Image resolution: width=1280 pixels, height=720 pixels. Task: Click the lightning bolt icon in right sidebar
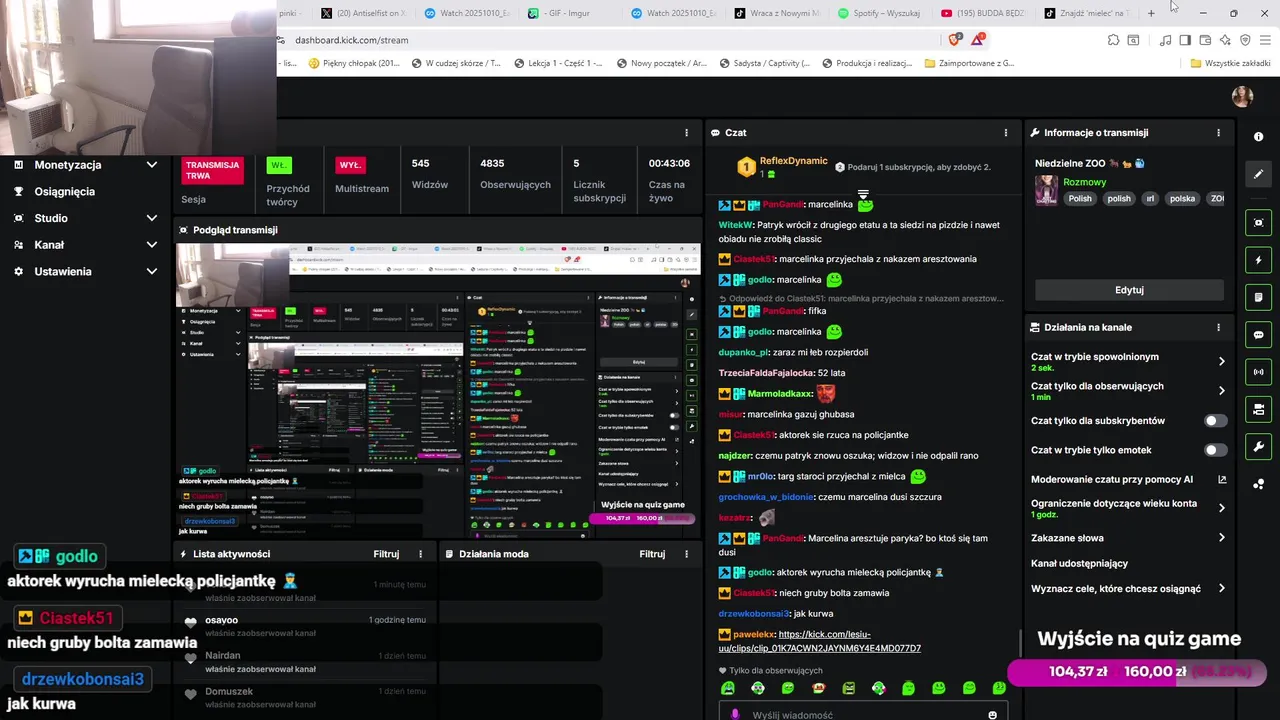point(1258,260)
